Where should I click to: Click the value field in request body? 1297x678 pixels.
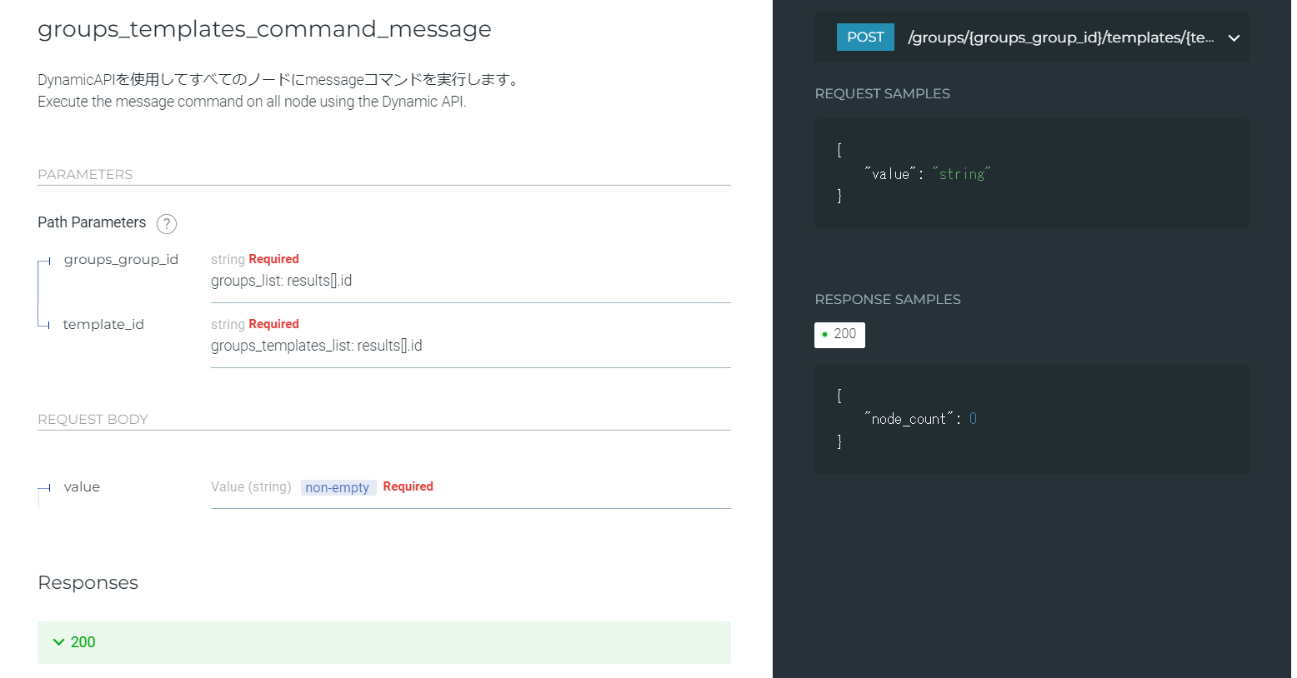point(82,487)
